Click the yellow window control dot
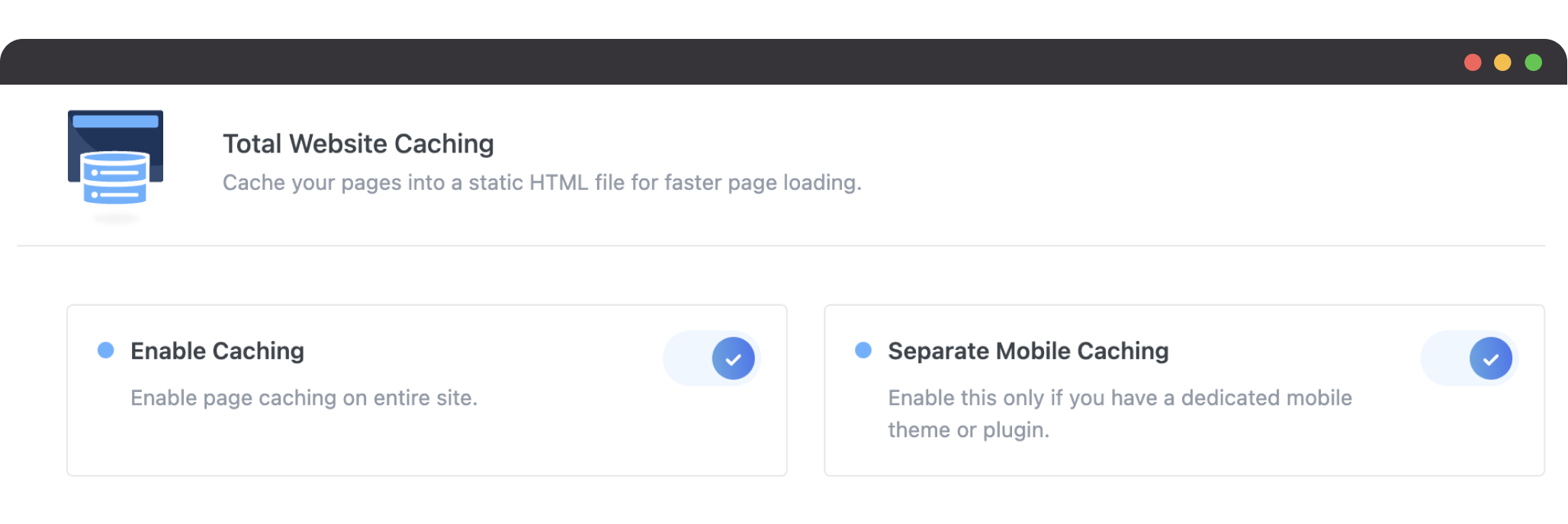 pos(1502,63)
